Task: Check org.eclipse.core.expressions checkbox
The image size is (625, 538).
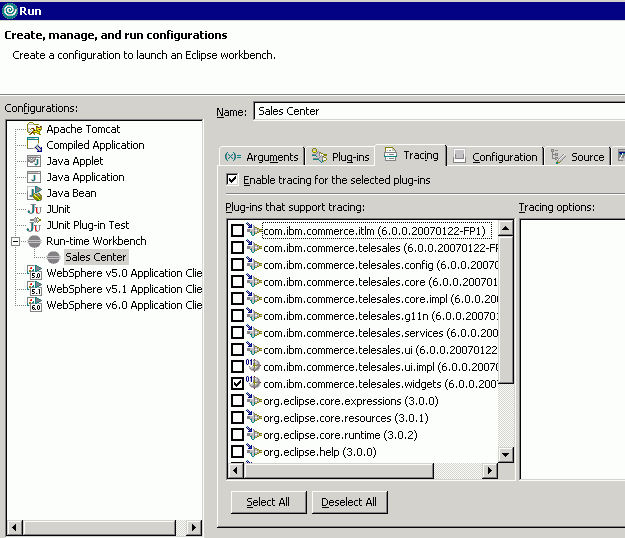Action: coord(238,401)
